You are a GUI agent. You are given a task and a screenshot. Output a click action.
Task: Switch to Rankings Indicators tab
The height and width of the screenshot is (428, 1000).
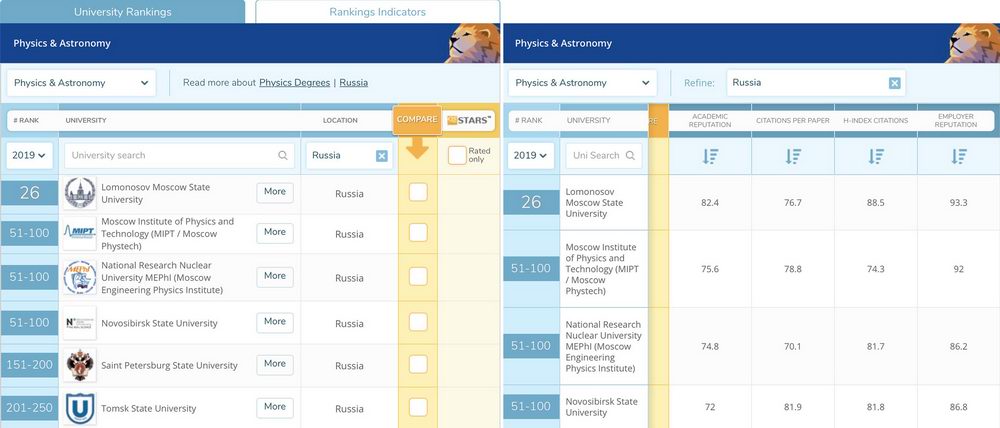[x=378, y=11]
